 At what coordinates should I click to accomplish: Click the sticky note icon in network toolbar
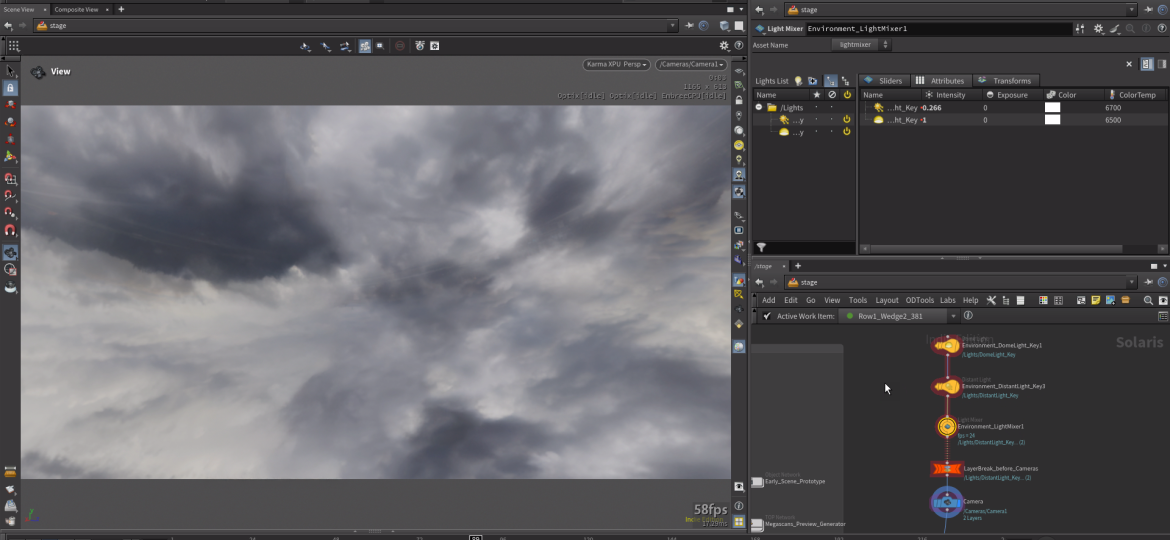1095,300
